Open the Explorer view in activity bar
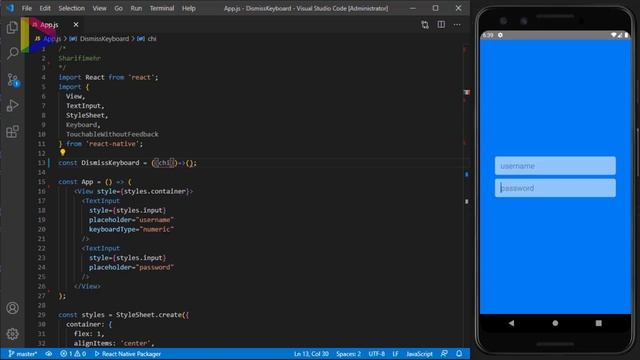Viewport: 640px width, 360px height. 12,27
